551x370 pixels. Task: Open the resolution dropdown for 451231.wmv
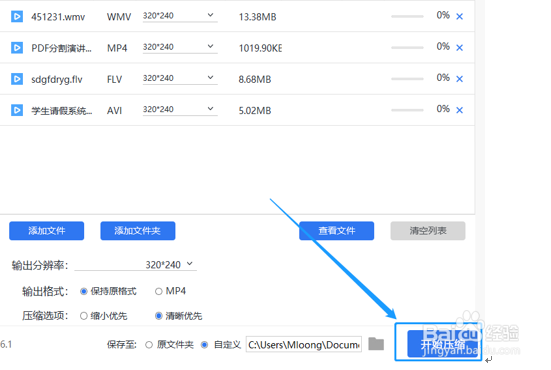tap(180, 16)
